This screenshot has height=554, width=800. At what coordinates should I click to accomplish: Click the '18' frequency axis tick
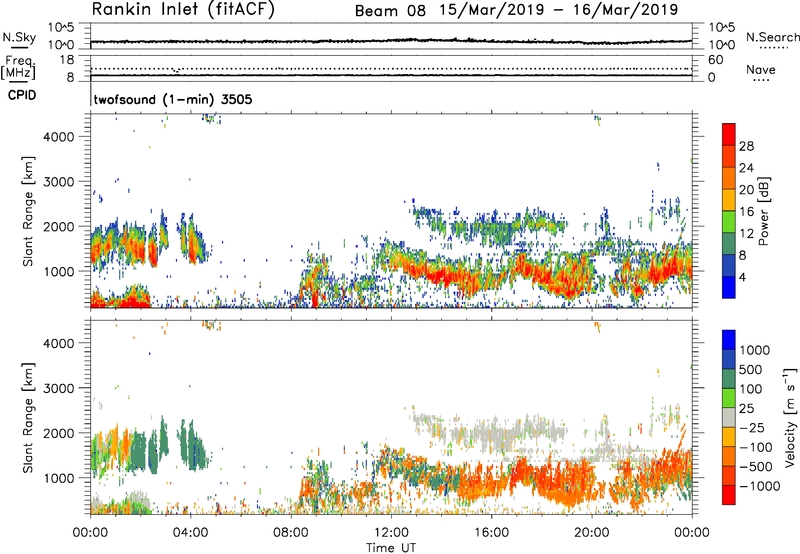pos(67,60)
